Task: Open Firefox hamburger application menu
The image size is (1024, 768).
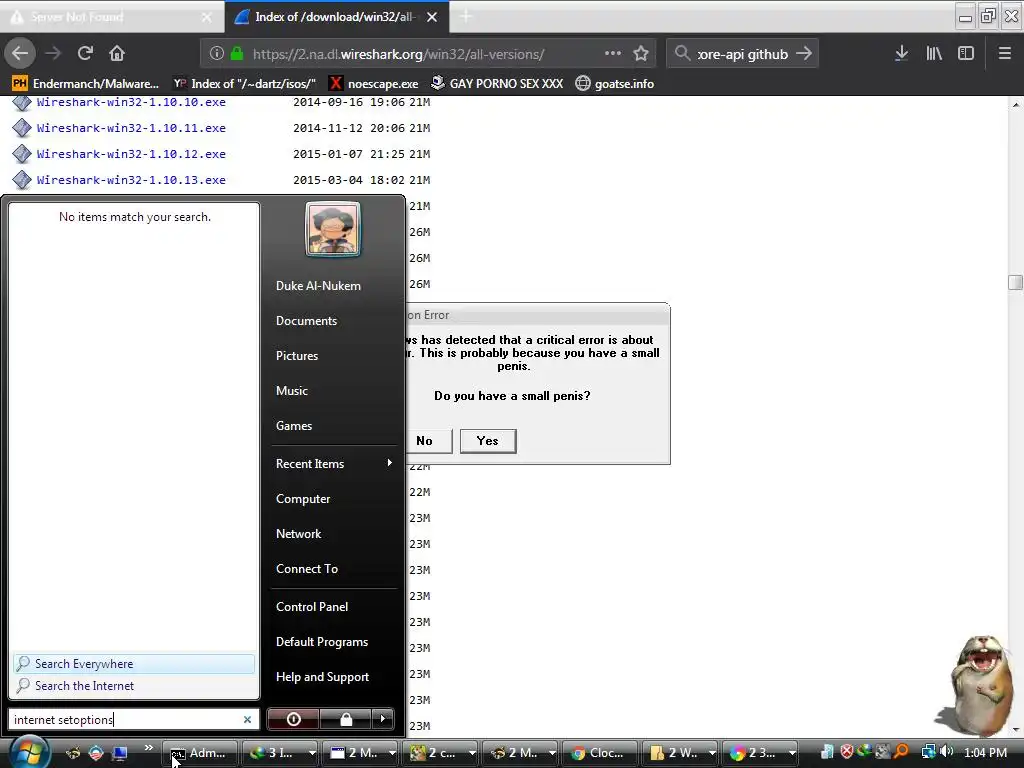Action: [x=1005, y=54]
